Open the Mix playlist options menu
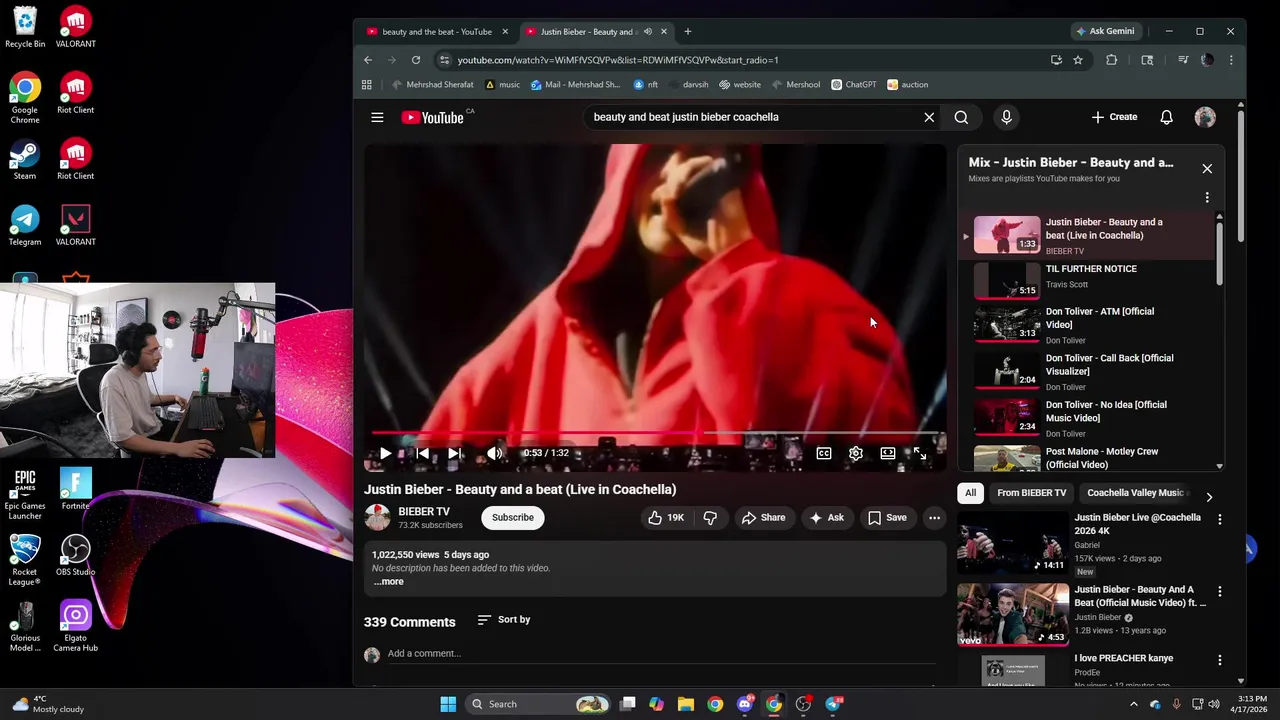The image size is (1280, 720). click(1207, 198)
